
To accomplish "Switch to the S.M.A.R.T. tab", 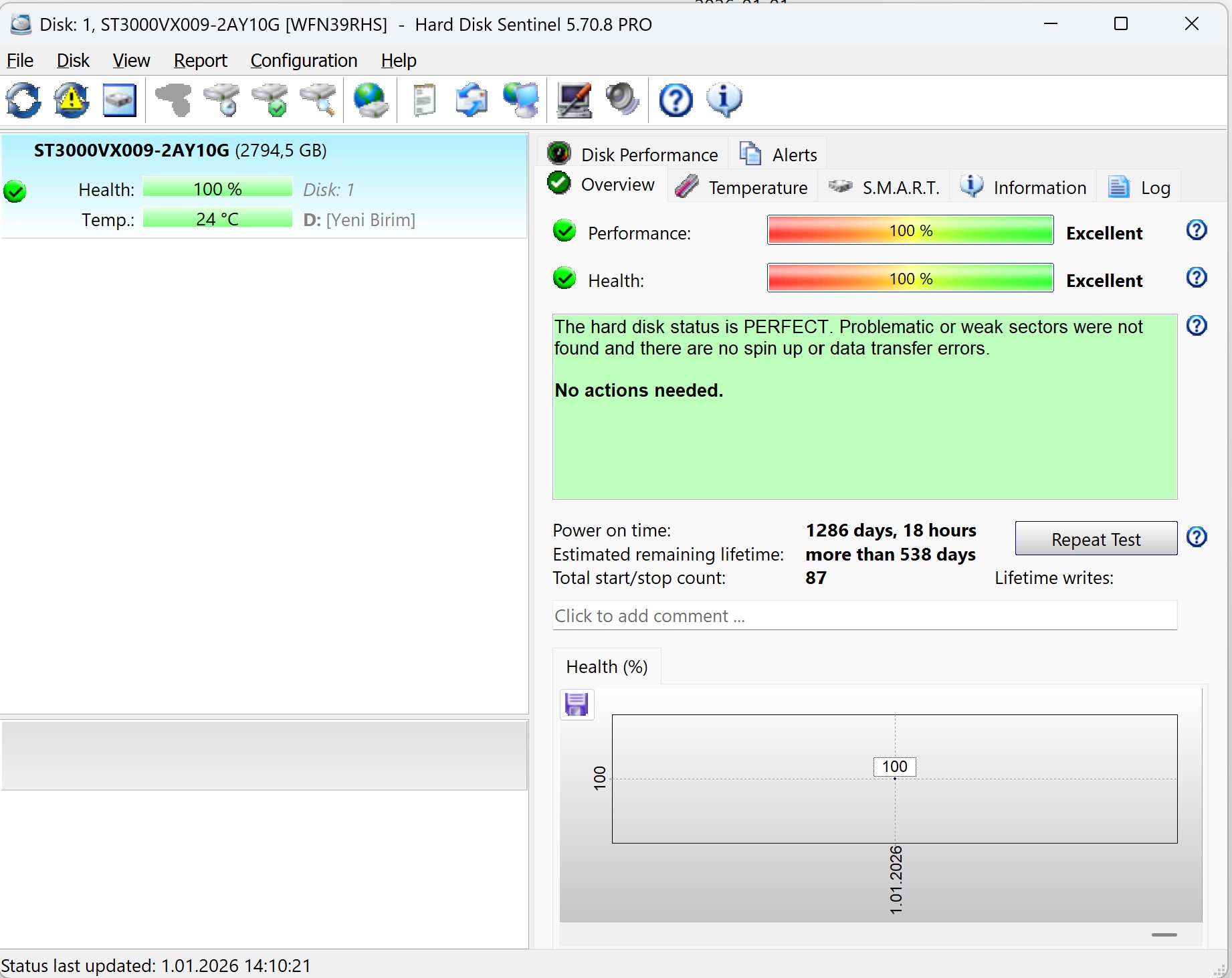I will pyautogui.click(x=884, y=188).
